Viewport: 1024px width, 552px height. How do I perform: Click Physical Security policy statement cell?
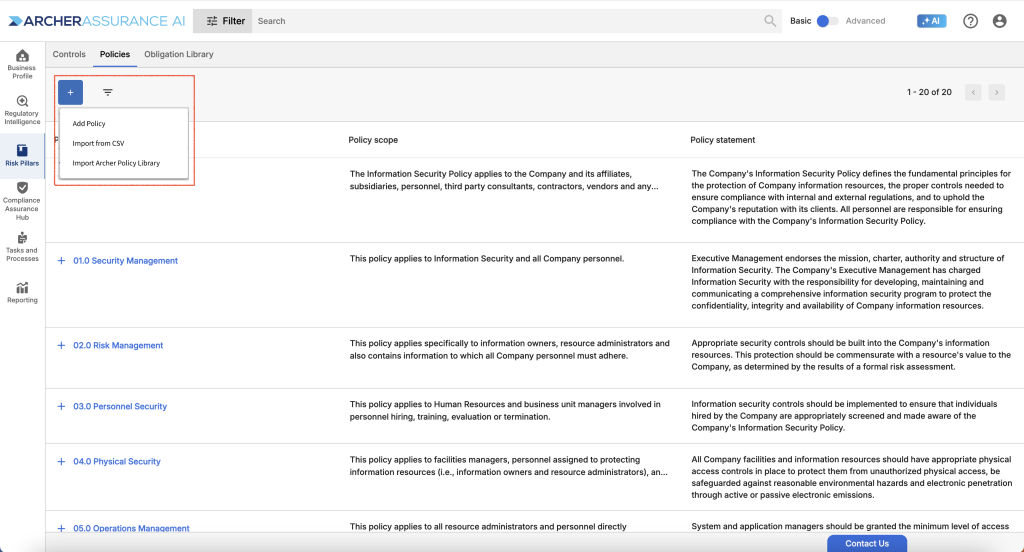[x=852, y=478]
